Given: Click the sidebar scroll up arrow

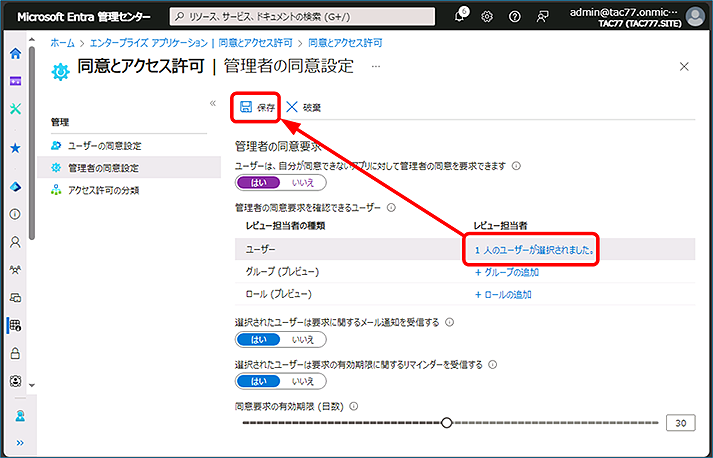Looking at the screenshot, I should tap(31, 40).
